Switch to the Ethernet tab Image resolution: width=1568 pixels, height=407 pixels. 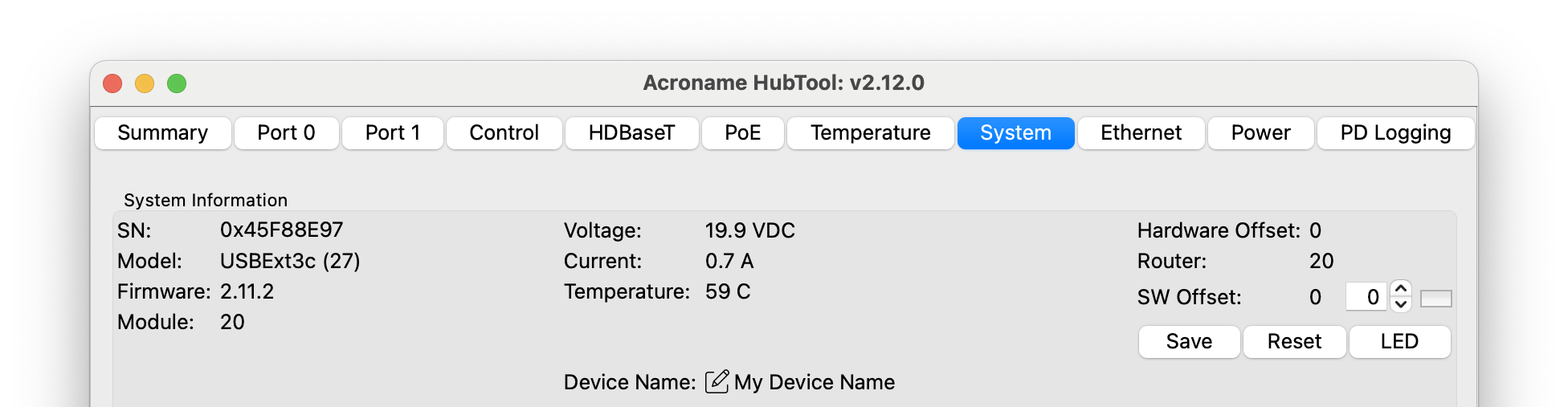(1141, 133)
